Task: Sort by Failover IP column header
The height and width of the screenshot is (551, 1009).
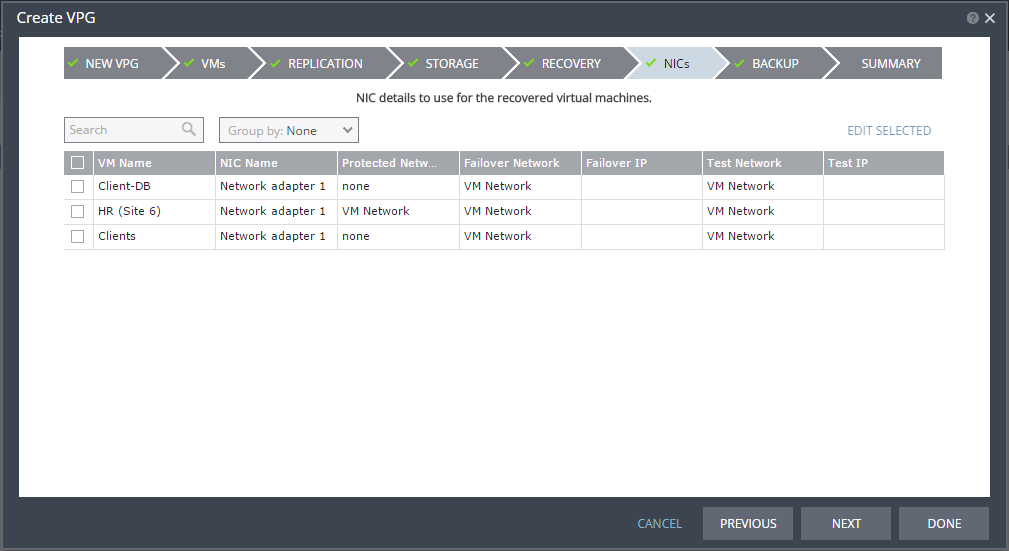Action: tap(642, 163)
